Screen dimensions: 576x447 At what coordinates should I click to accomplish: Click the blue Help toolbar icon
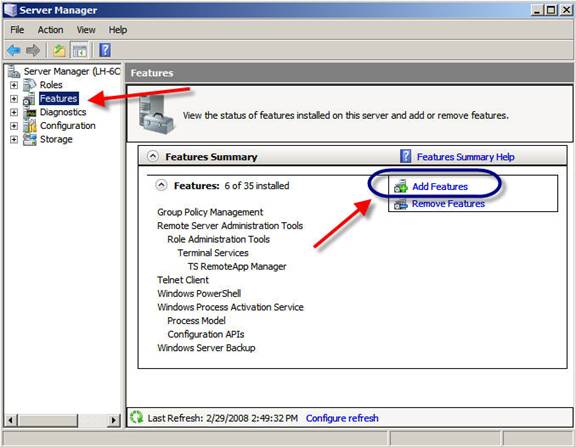(105, 50)
